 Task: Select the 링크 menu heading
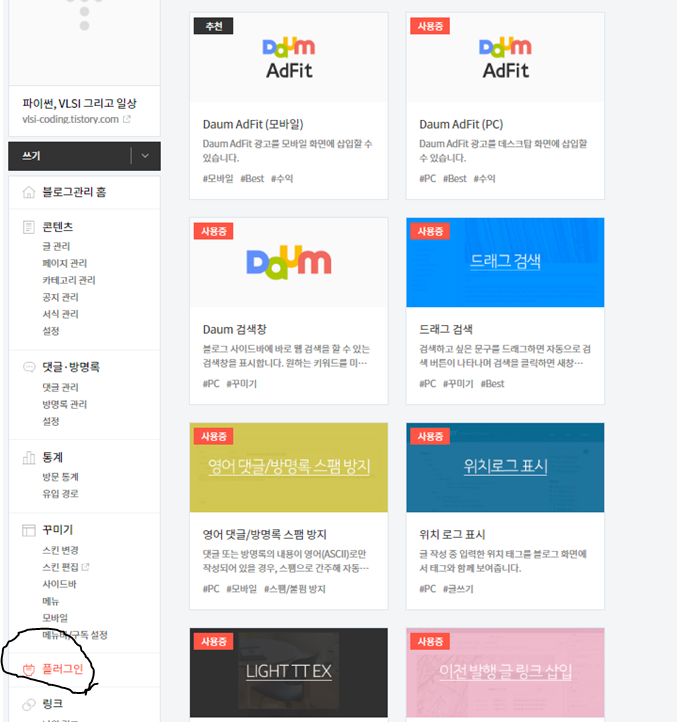coord(53,704)
